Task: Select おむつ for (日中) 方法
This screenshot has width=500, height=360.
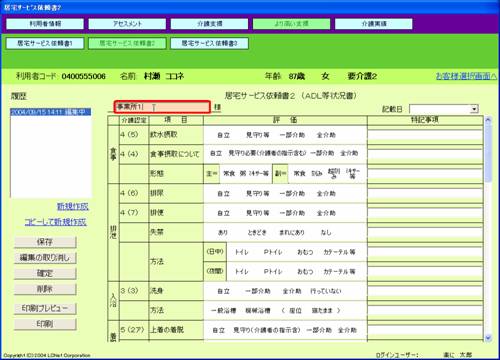Action: pyautogui.click(x=305, y=252)
